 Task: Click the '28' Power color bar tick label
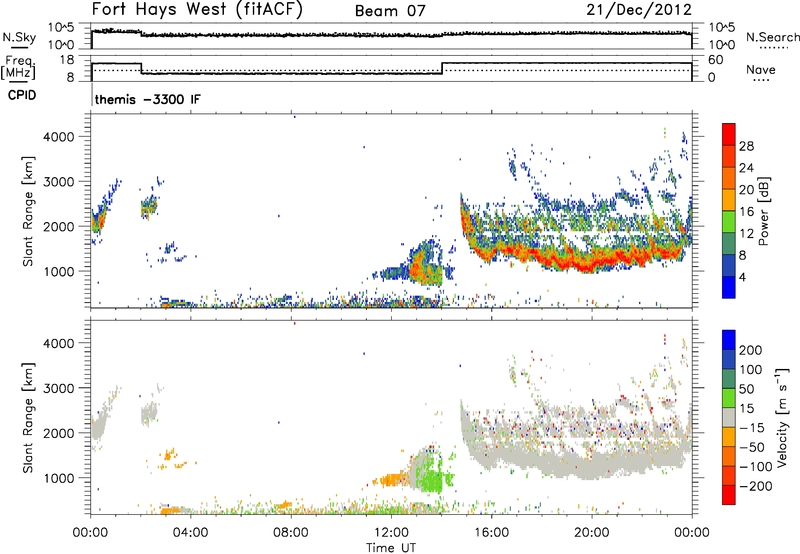[x=746, y=146]
